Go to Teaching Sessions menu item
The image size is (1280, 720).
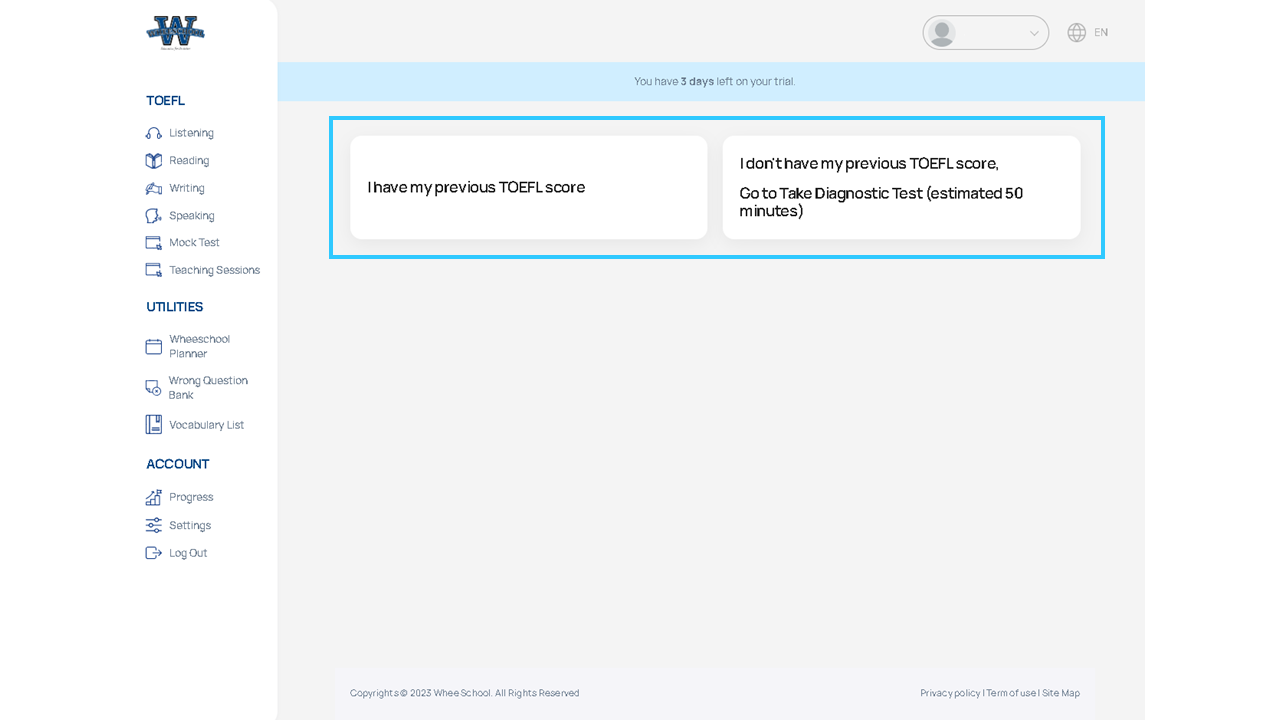click(x=214, y=270)
